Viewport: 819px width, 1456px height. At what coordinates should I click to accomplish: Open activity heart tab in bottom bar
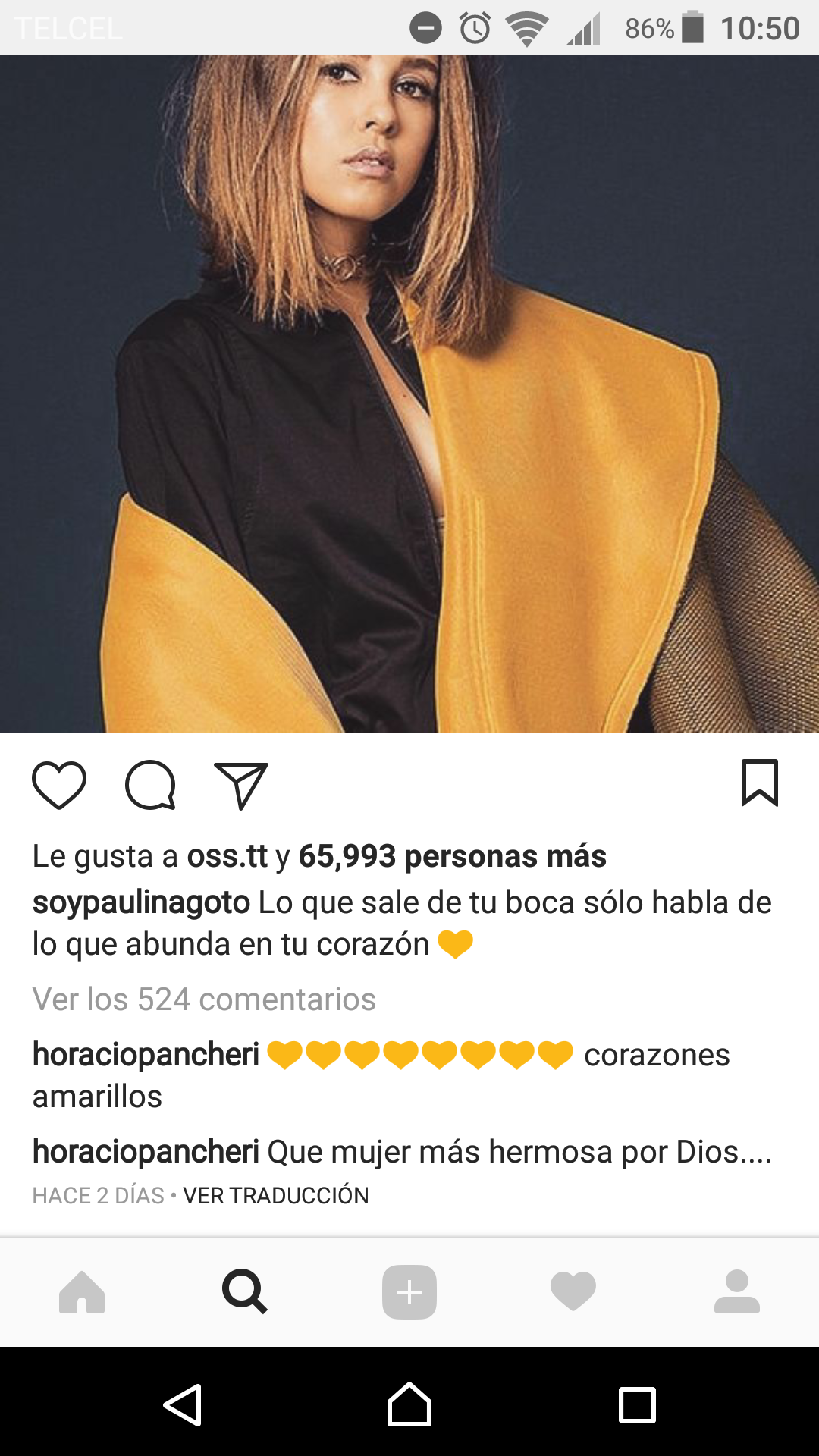click(x=573, y=1291)
